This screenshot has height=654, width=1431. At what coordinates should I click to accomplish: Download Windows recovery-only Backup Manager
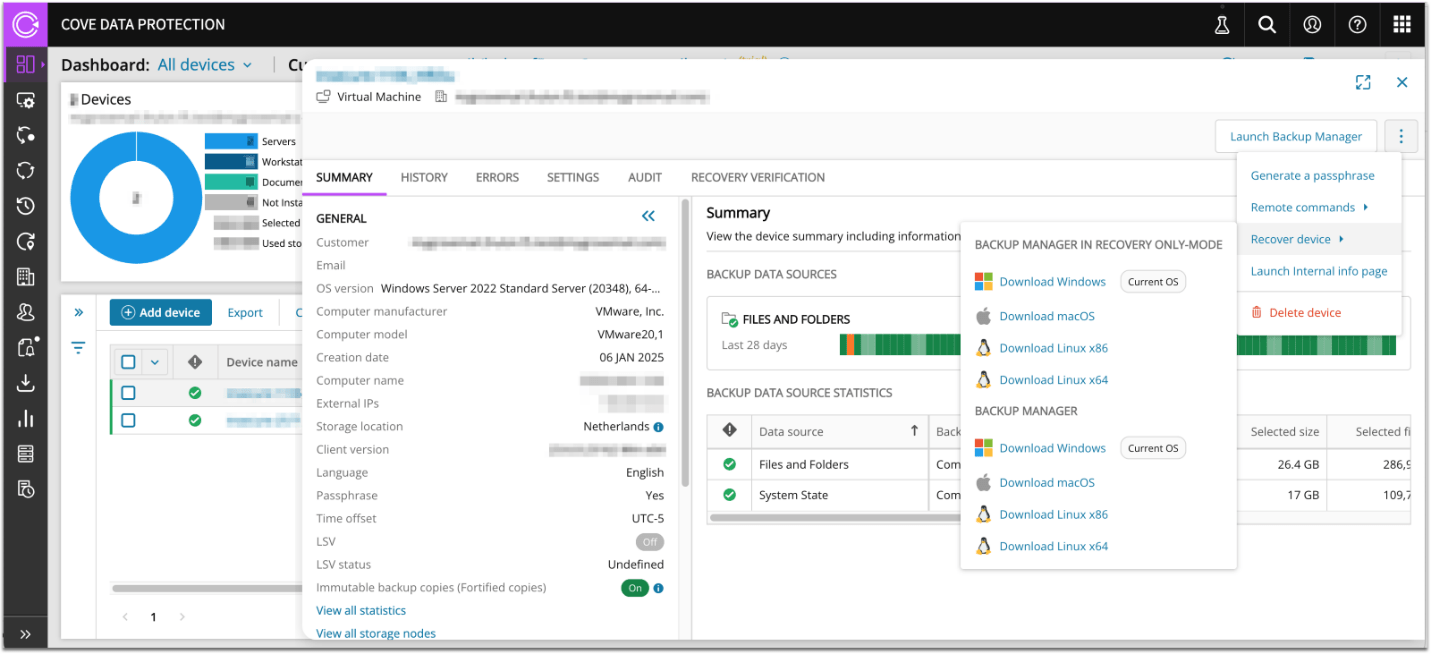pyautogui.click(x=1052, y=282)
